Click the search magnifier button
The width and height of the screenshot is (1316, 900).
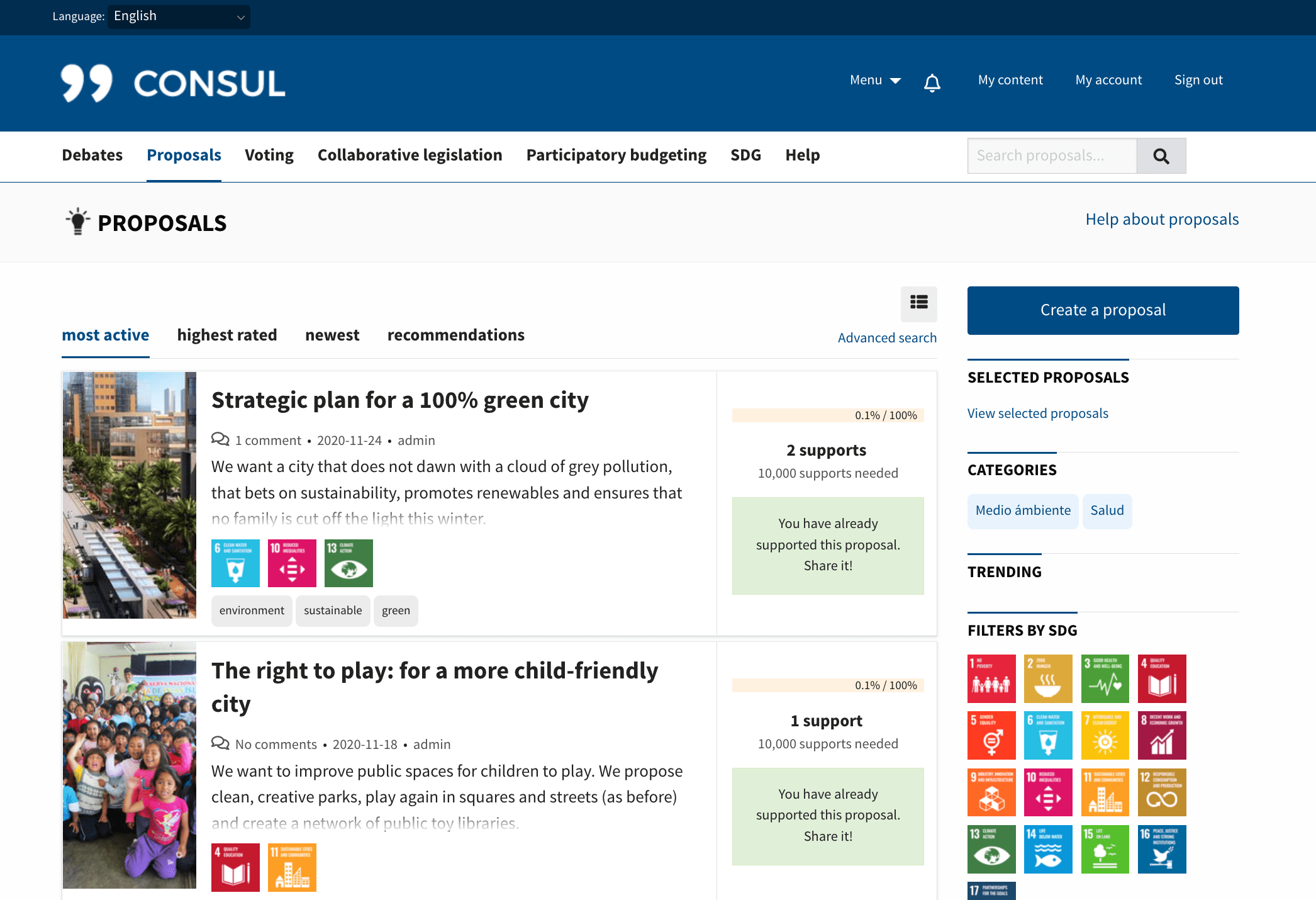point(1161,156)
